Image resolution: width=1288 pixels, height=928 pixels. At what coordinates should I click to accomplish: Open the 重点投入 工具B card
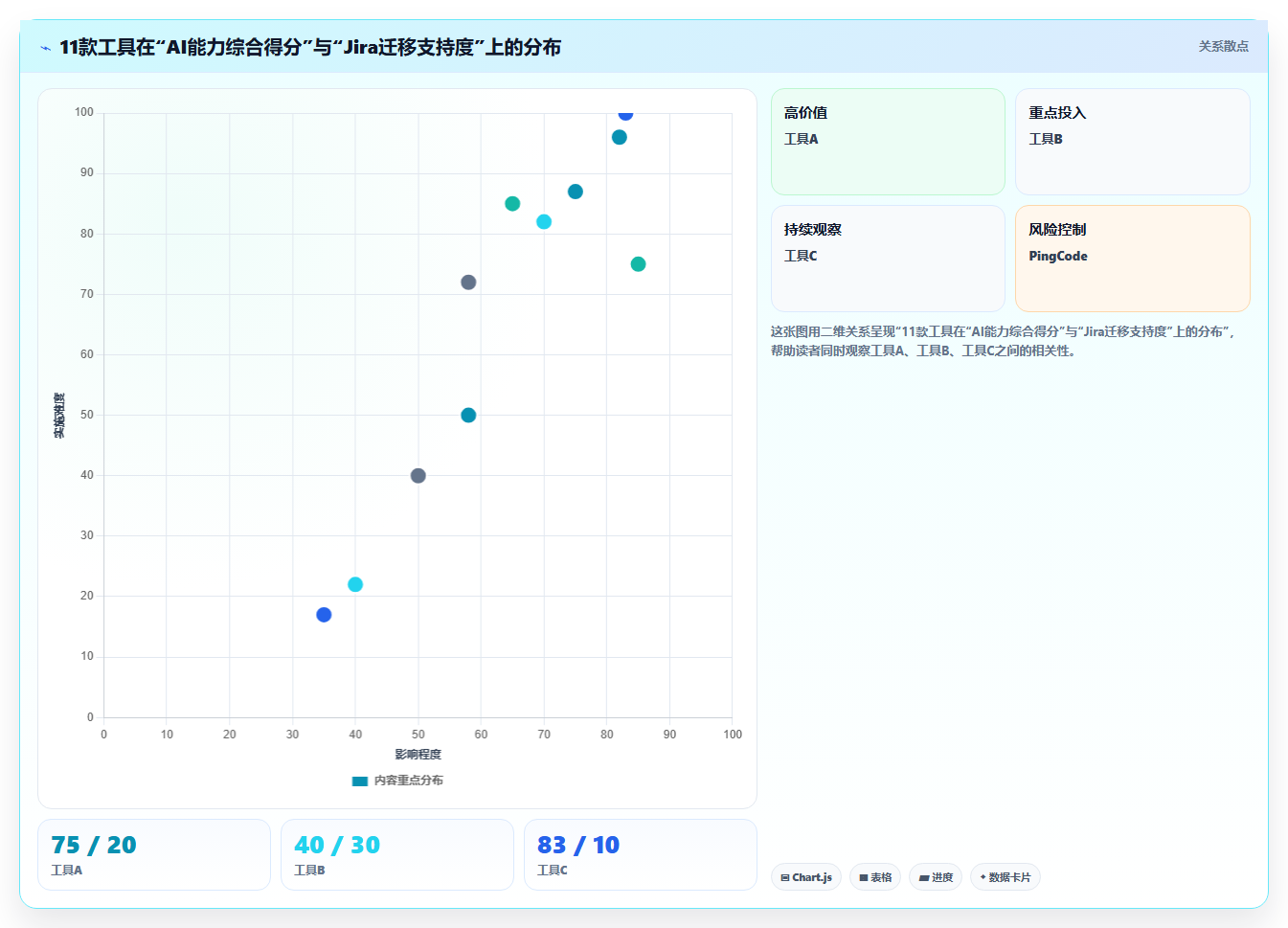click(x=1133, y=142)
